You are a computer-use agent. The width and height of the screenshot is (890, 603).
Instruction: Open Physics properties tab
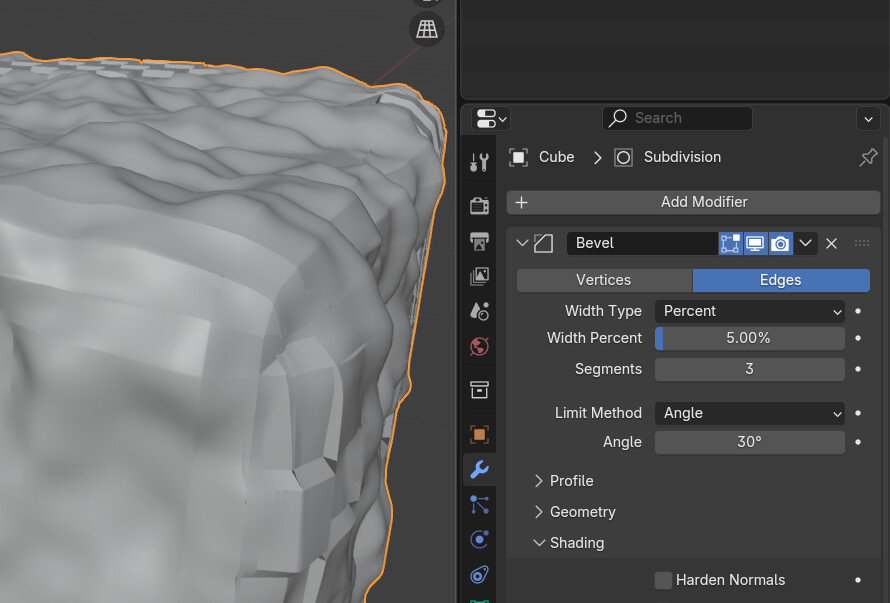coord(480,539)
